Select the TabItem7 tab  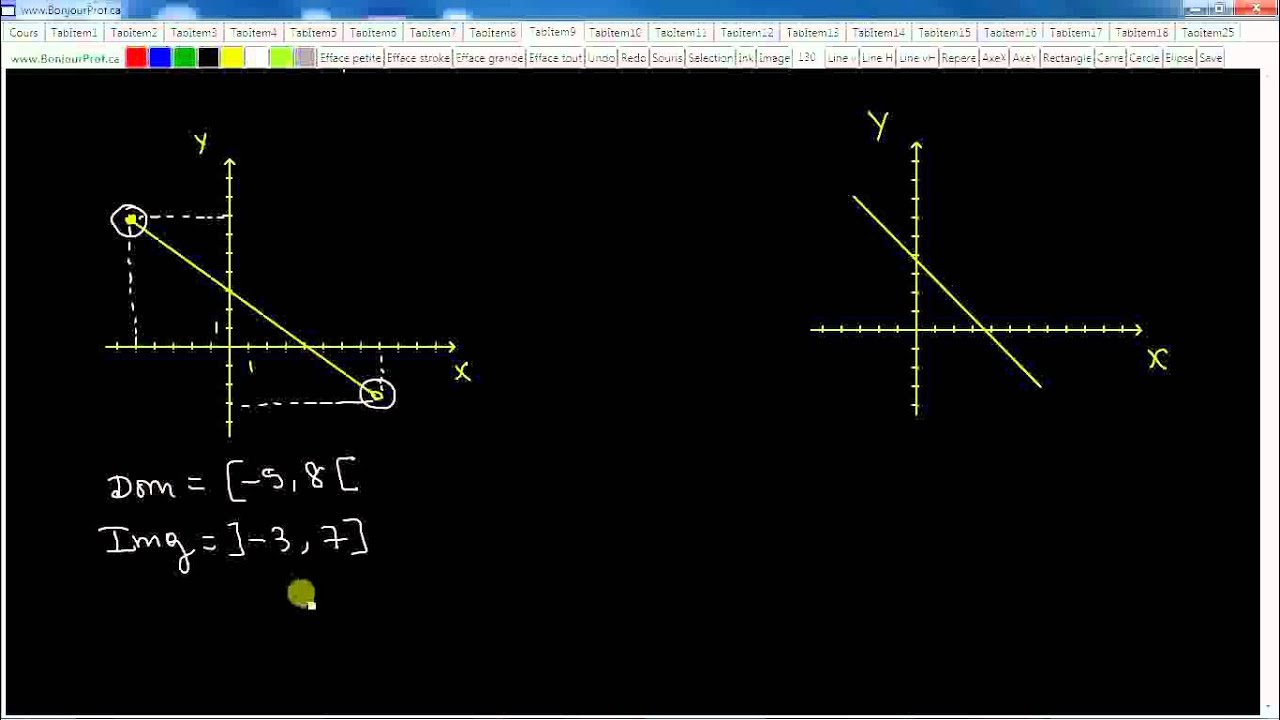point(434,33)
